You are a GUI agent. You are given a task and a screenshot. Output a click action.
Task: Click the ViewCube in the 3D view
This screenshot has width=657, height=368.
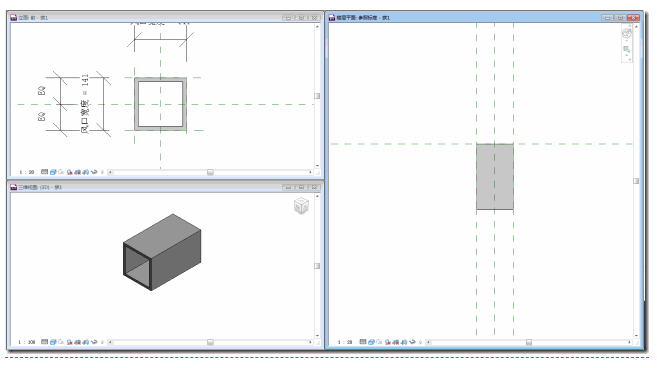pyautogui.click(x=301, y=206)
